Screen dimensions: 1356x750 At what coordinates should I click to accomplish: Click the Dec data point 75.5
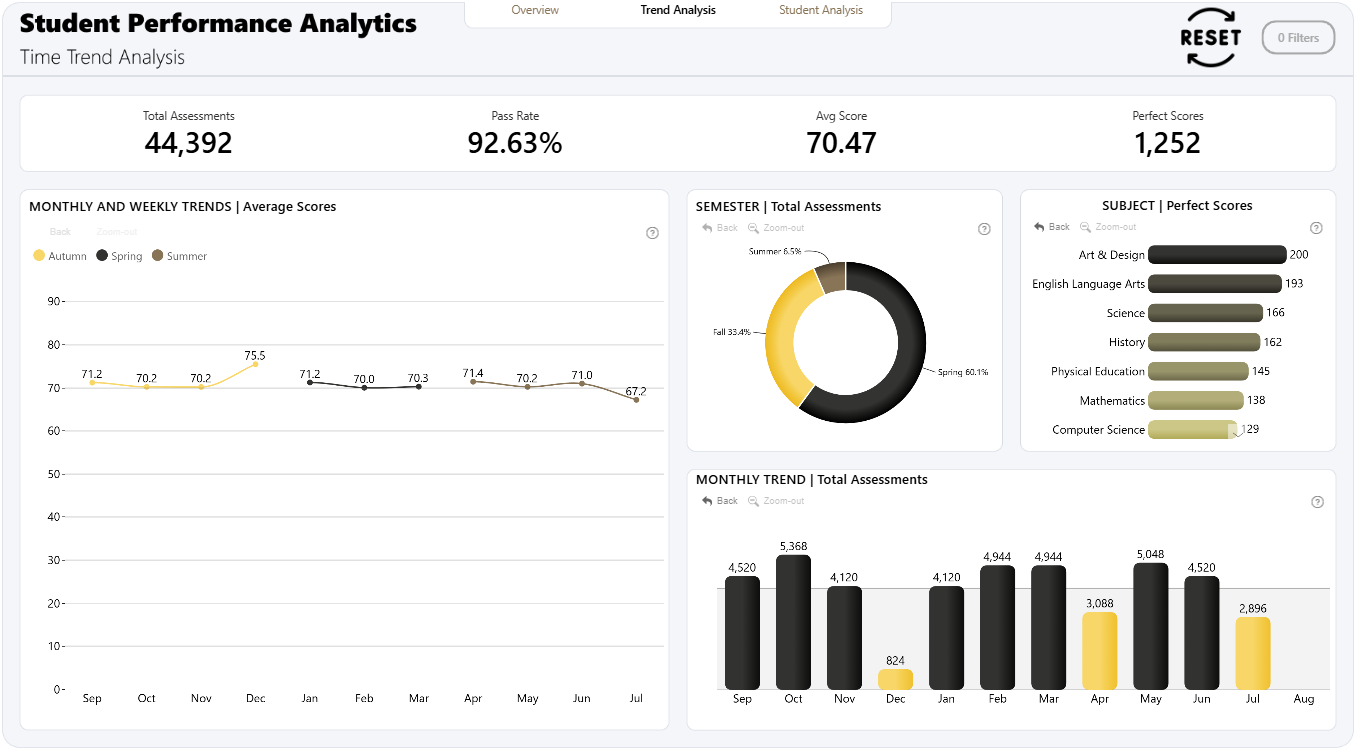coord(255,365)
